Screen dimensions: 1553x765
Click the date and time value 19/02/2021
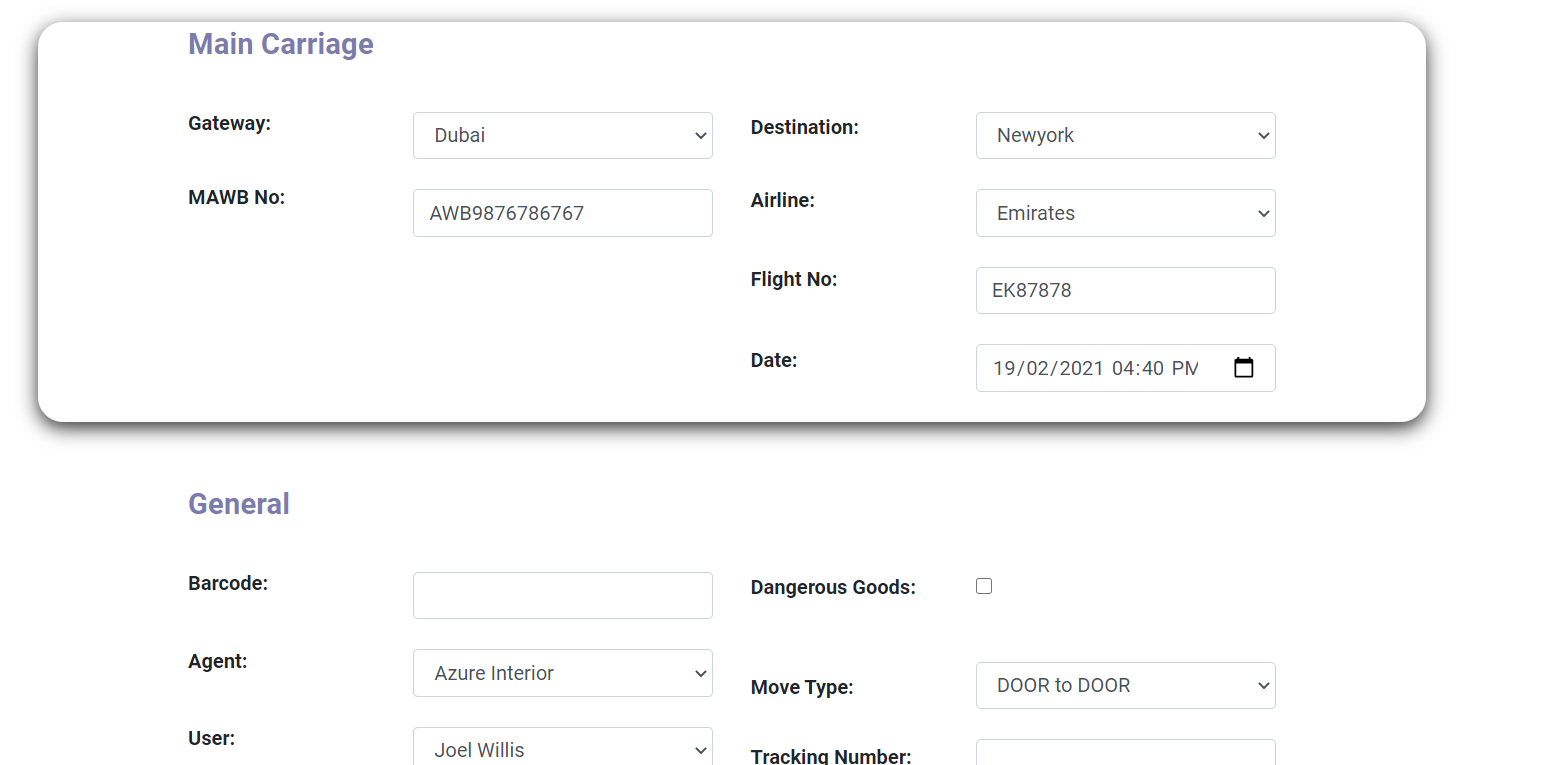1047,368
